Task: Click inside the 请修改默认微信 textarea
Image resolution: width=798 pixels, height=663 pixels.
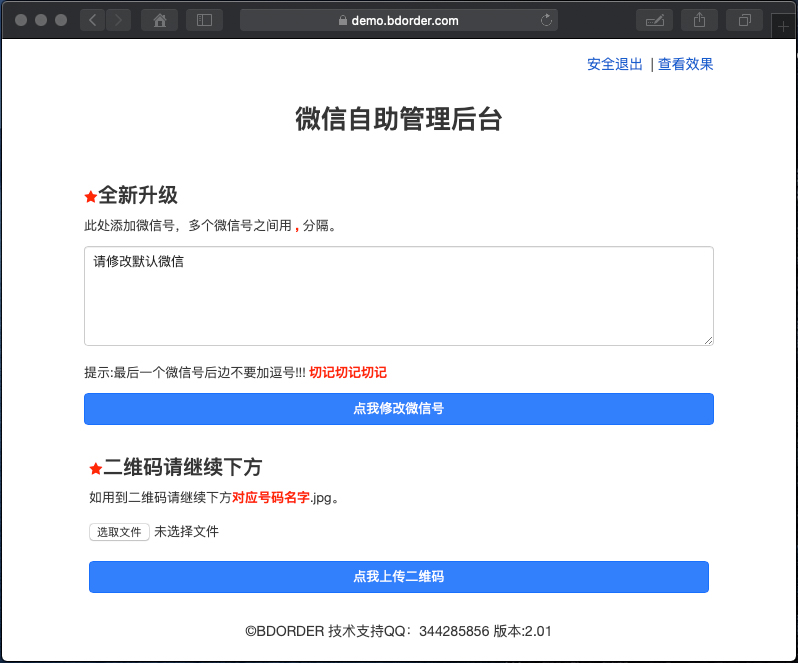Action: tap(398, 296)
